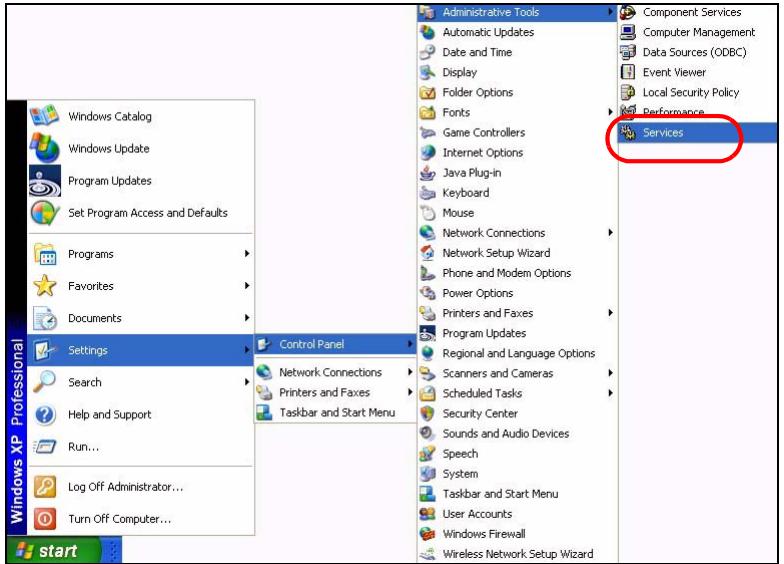
Task: Click the Favorites star icon
Action: click(44, 286)
